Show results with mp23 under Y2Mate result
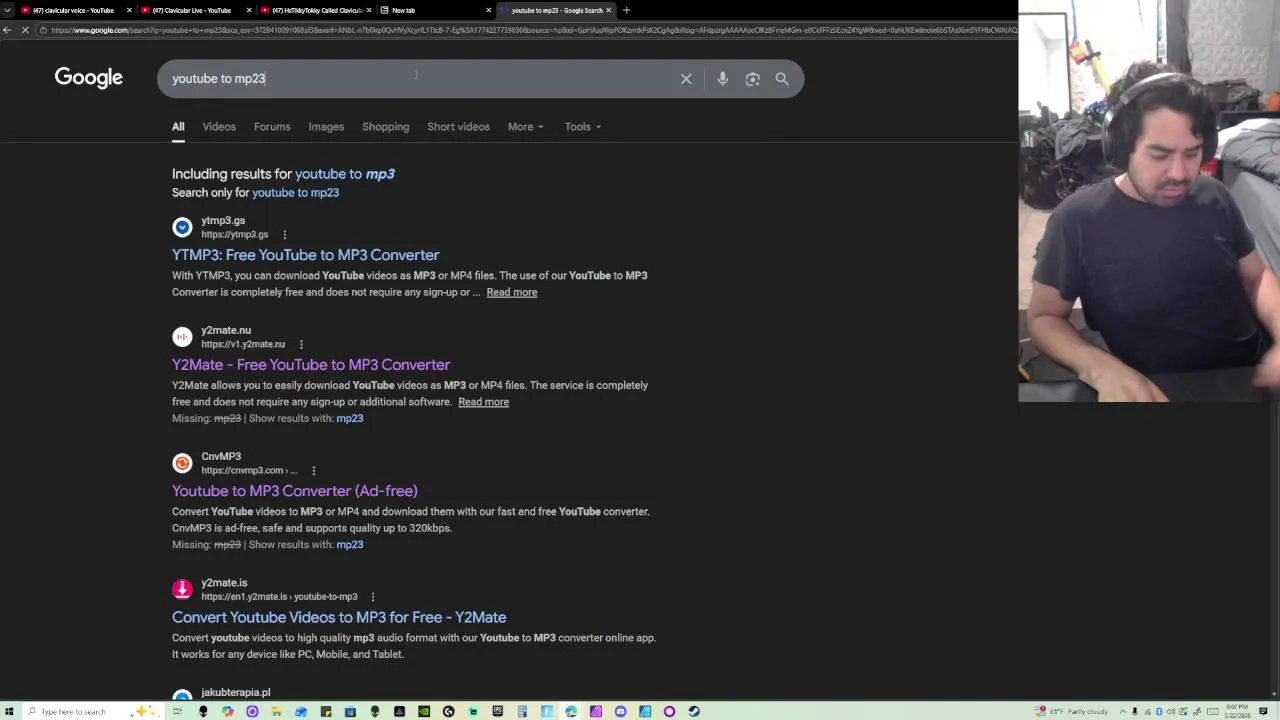Image resolution: width=1280 pixels, height=720 pixels. (350, 418)
